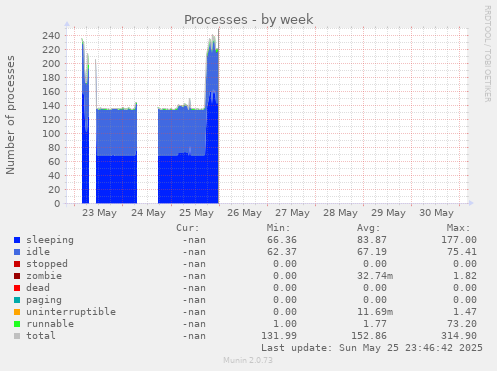
Task: Click the total legend color swatch
Action: [17, 336]
